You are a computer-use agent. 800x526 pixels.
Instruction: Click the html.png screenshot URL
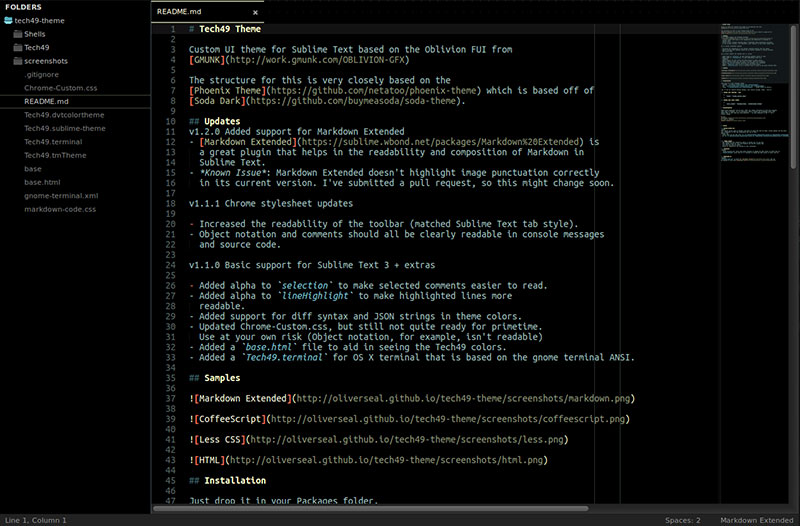[386, 460]
